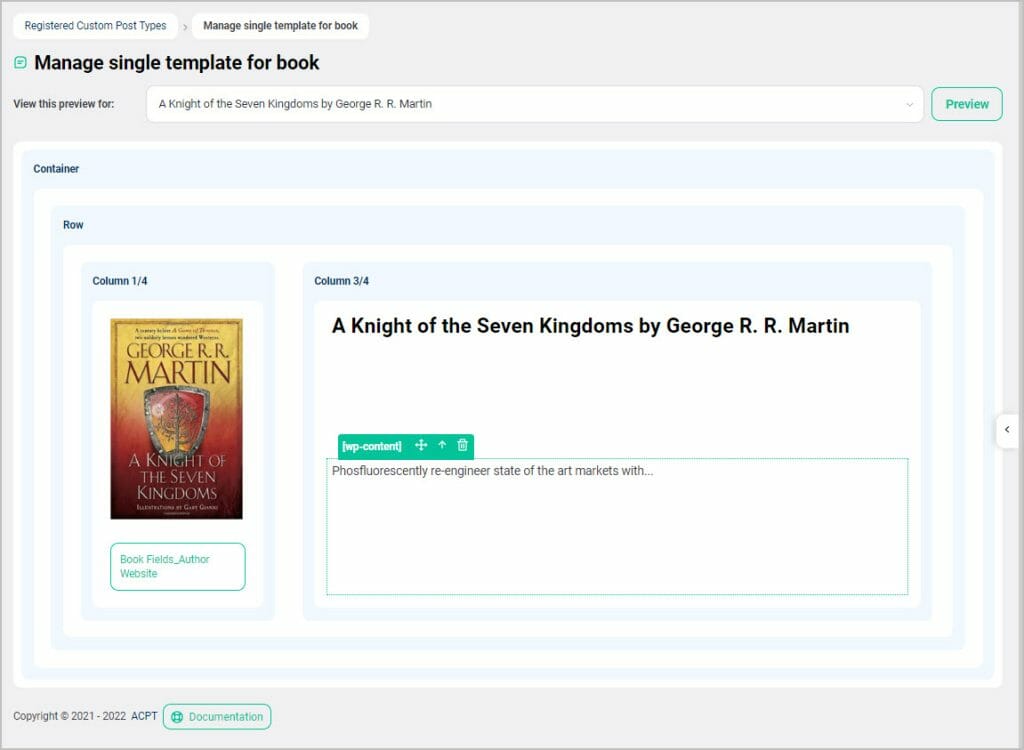
Task: Delete the wp-content block via trash icon
Action: 462,446
